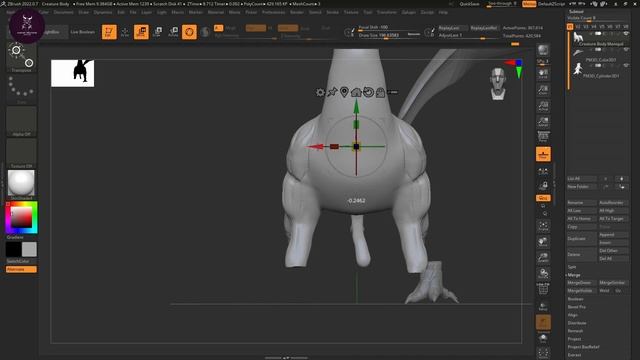The image size is (640, 360).
Task: Click the Append button
Action: tap(613, 235)
